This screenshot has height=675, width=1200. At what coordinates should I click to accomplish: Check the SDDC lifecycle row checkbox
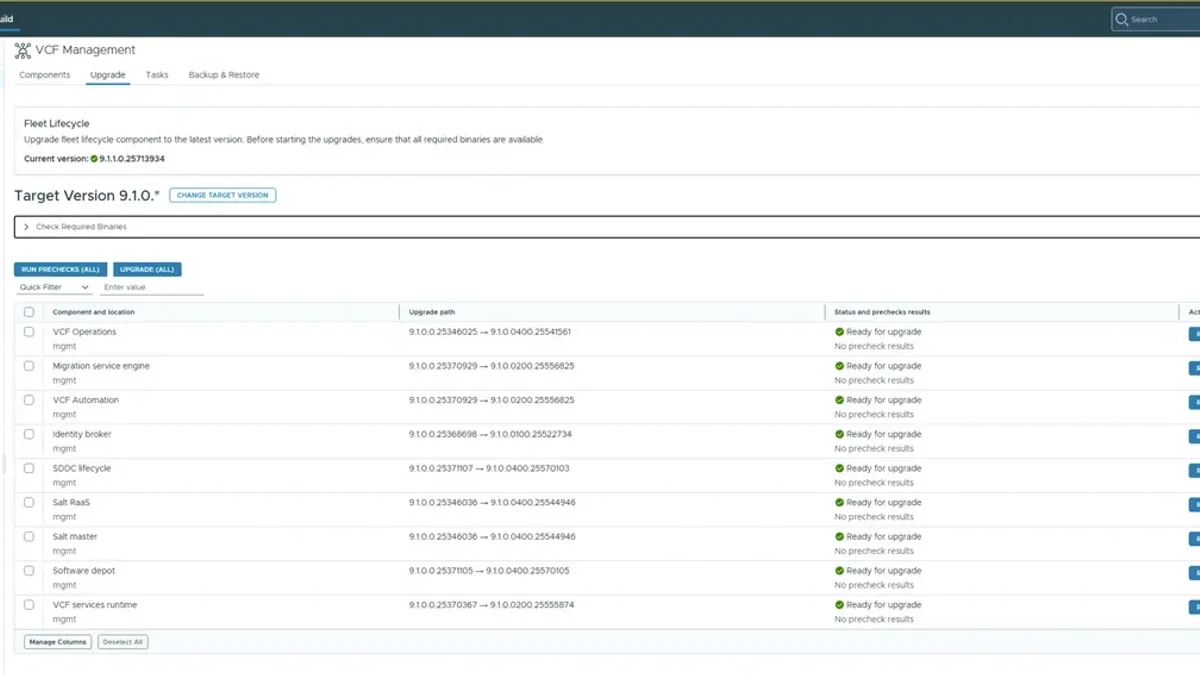pyautogui.click(x=29, y=468)
